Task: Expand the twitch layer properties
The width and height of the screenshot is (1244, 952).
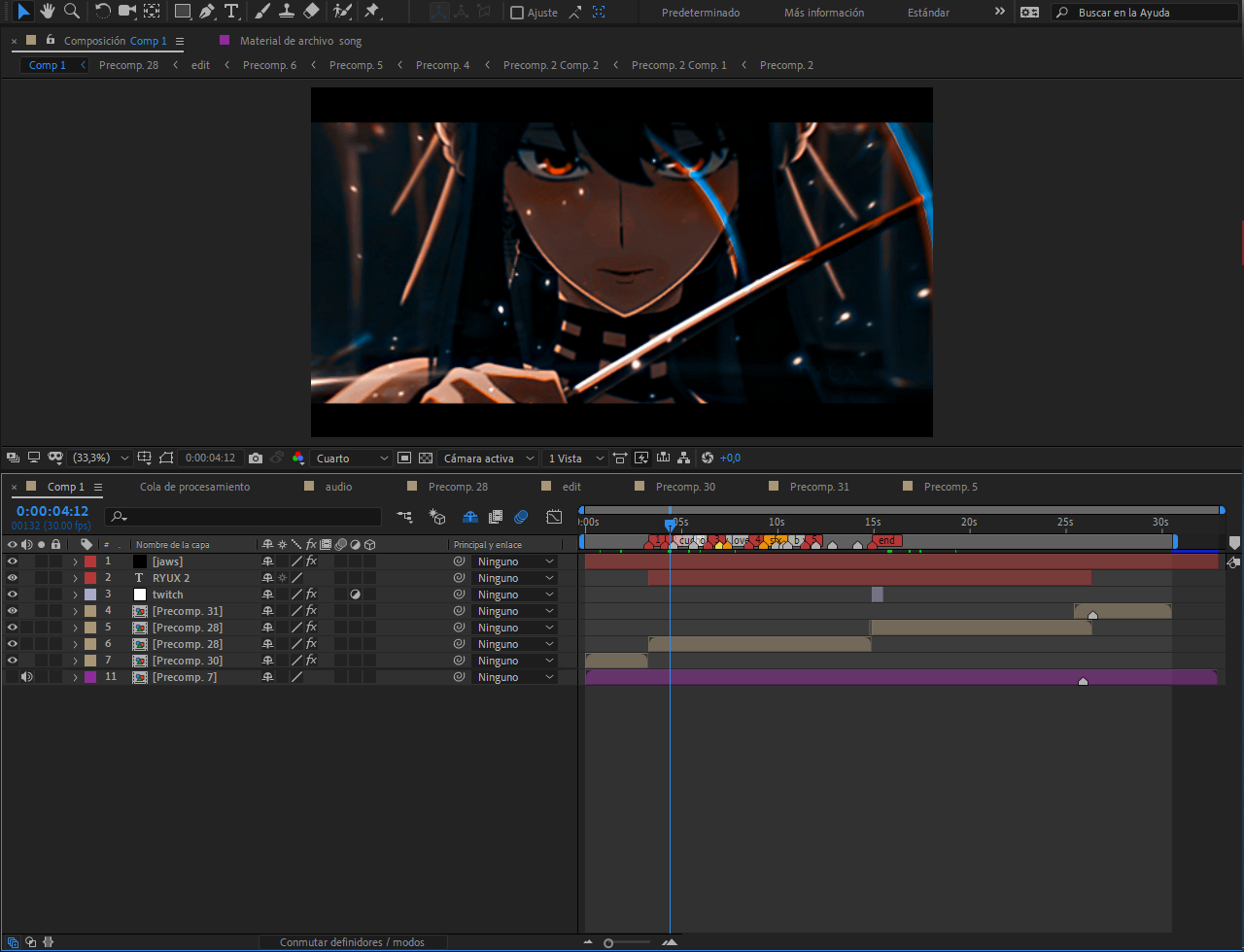Action: click(x=75, y=595)
